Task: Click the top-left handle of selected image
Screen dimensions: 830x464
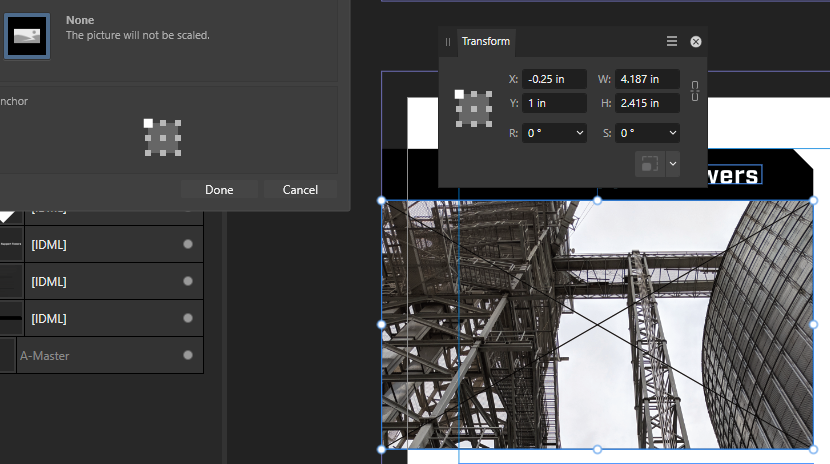Action: (382, 201)
